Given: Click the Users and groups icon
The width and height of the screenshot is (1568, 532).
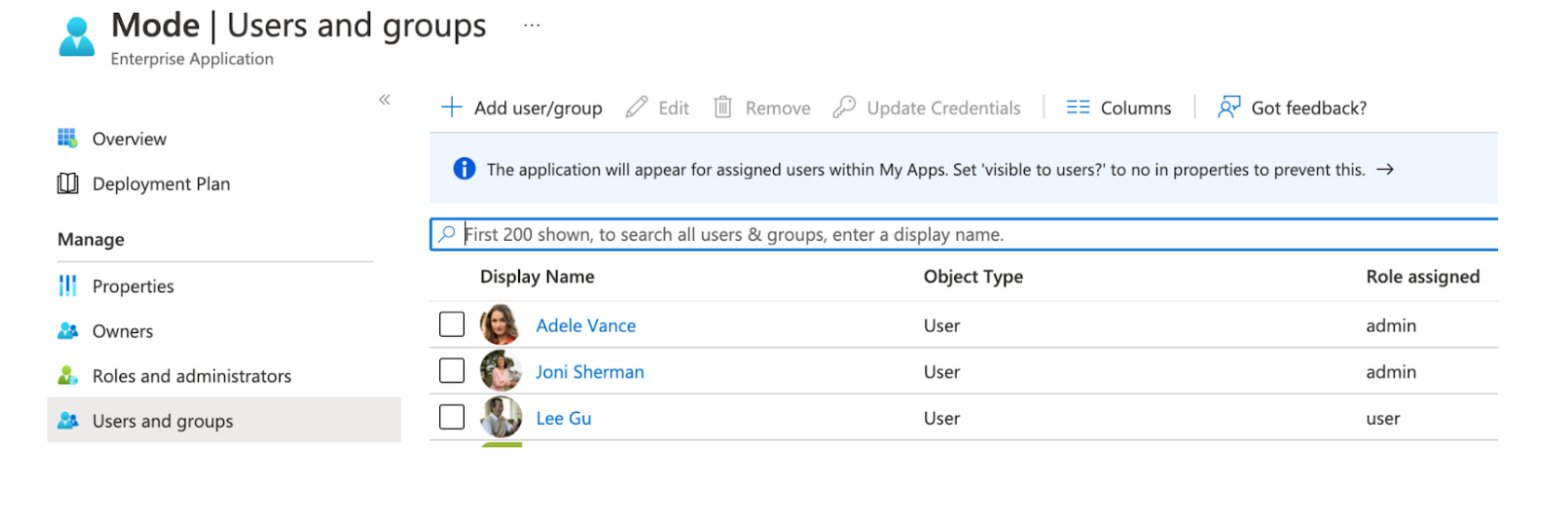Looking at the screenshot, I should 68,420.
